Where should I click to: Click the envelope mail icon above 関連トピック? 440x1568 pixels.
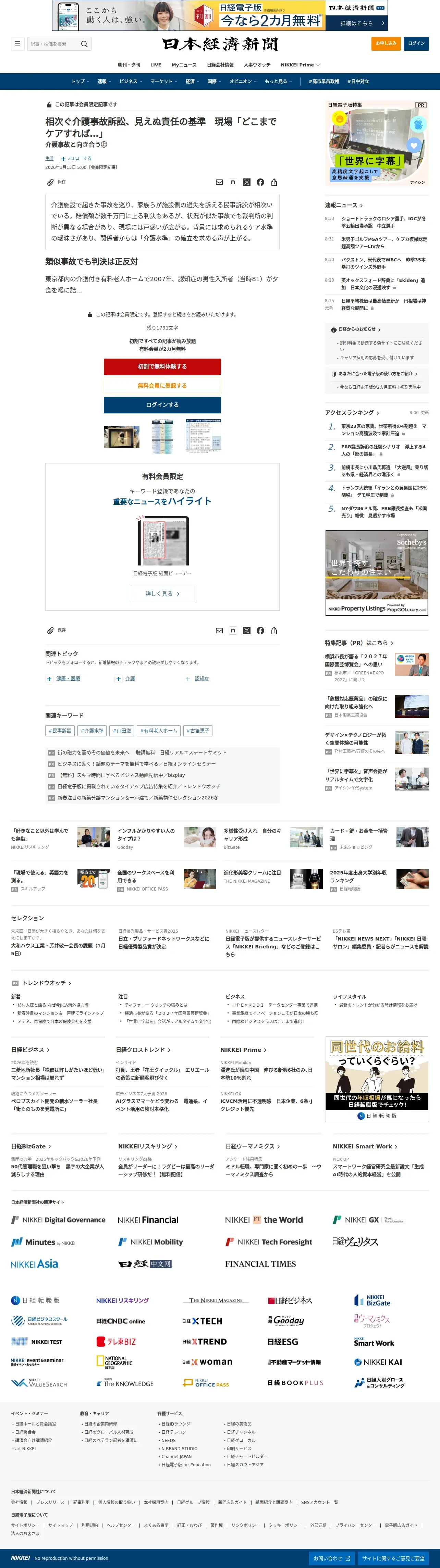click(x=219, y=631)
